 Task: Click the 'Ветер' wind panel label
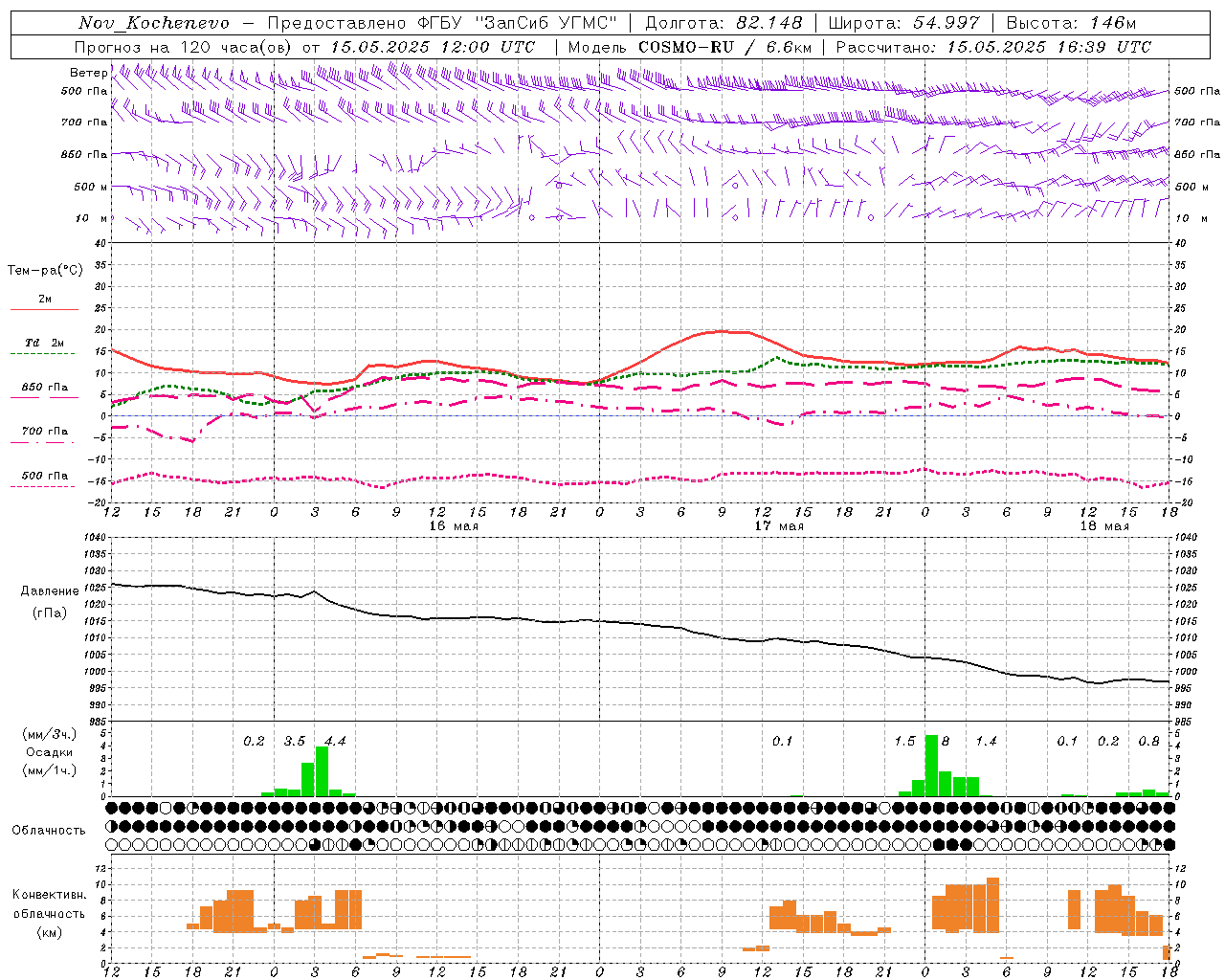88,73
